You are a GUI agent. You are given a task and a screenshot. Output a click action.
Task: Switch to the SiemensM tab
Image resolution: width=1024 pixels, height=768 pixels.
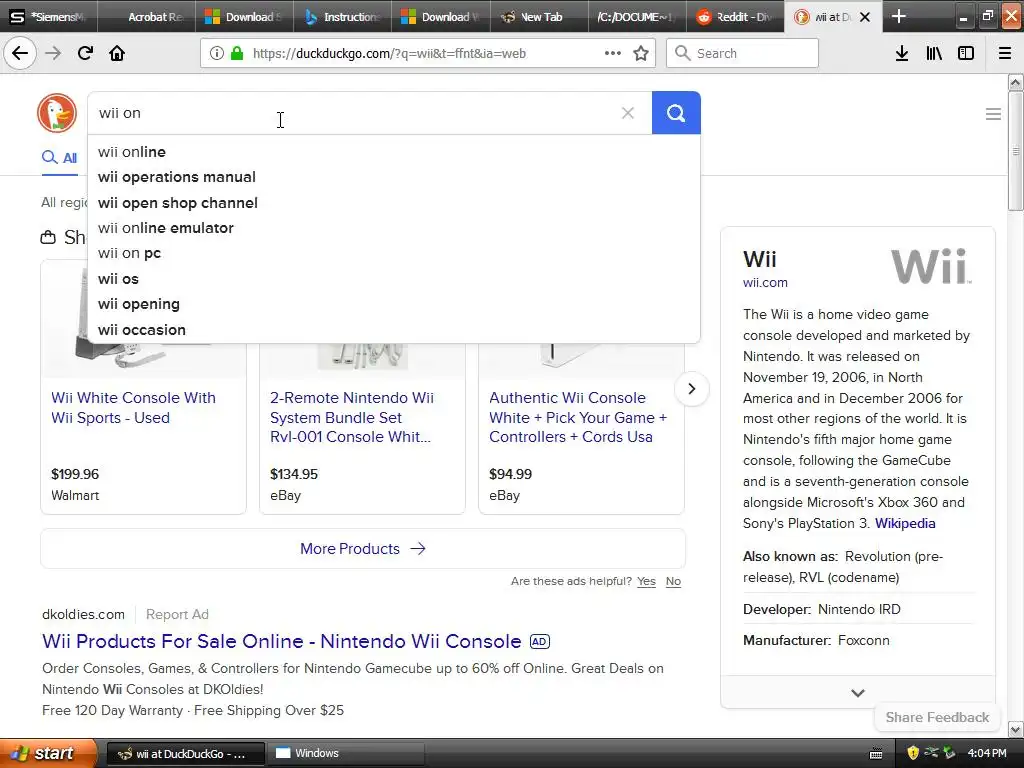click(49, 16)
